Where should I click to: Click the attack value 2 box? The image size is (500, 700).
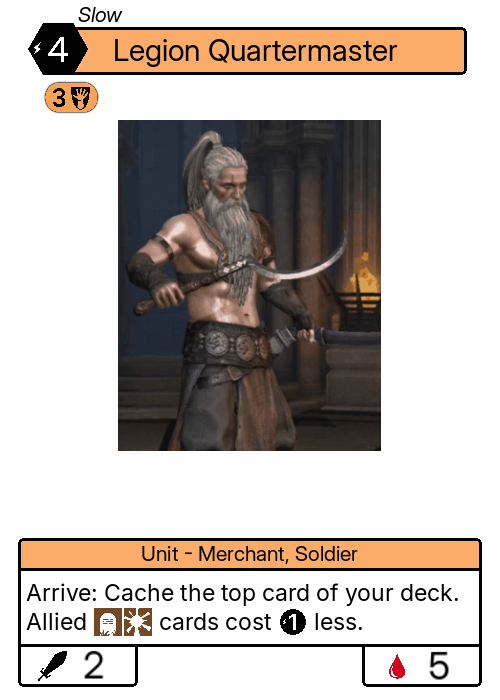click(78, 665)
